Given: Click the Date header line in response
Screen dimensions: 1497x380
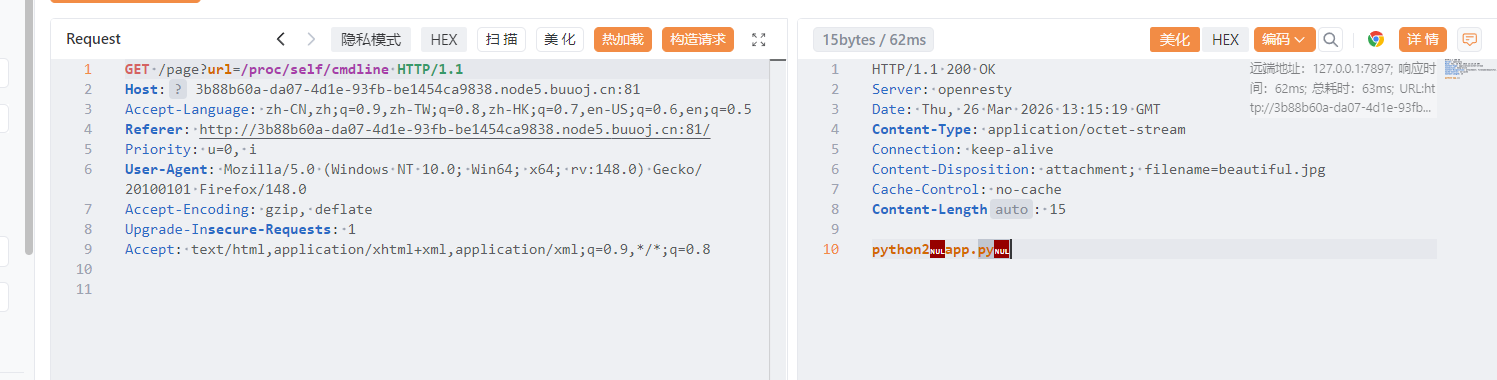Looking at the screenshot, I should [x=1016, y=109].
